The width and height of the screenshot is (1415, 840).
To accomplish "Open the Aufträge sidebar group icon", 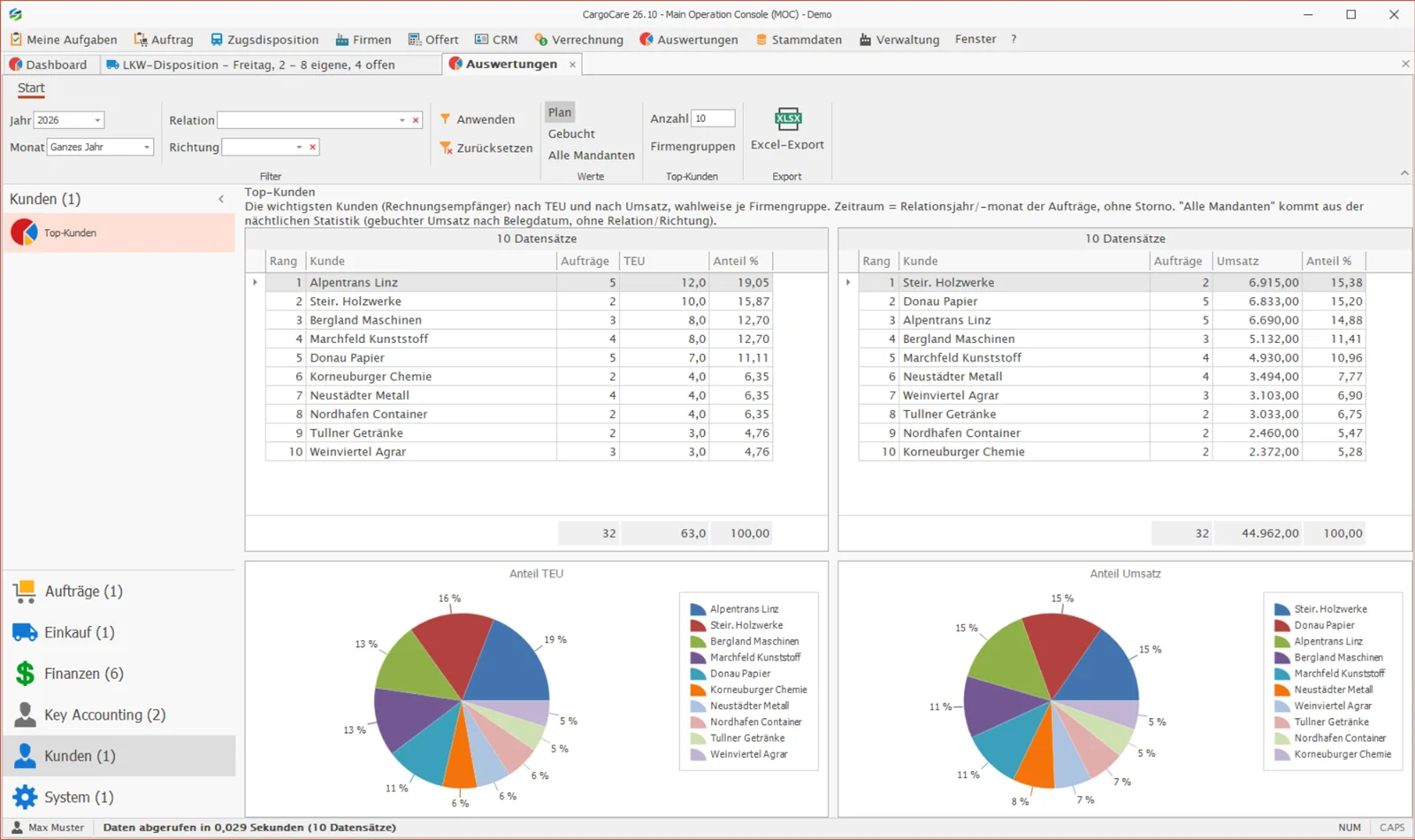I will click(x=25, y=592).
